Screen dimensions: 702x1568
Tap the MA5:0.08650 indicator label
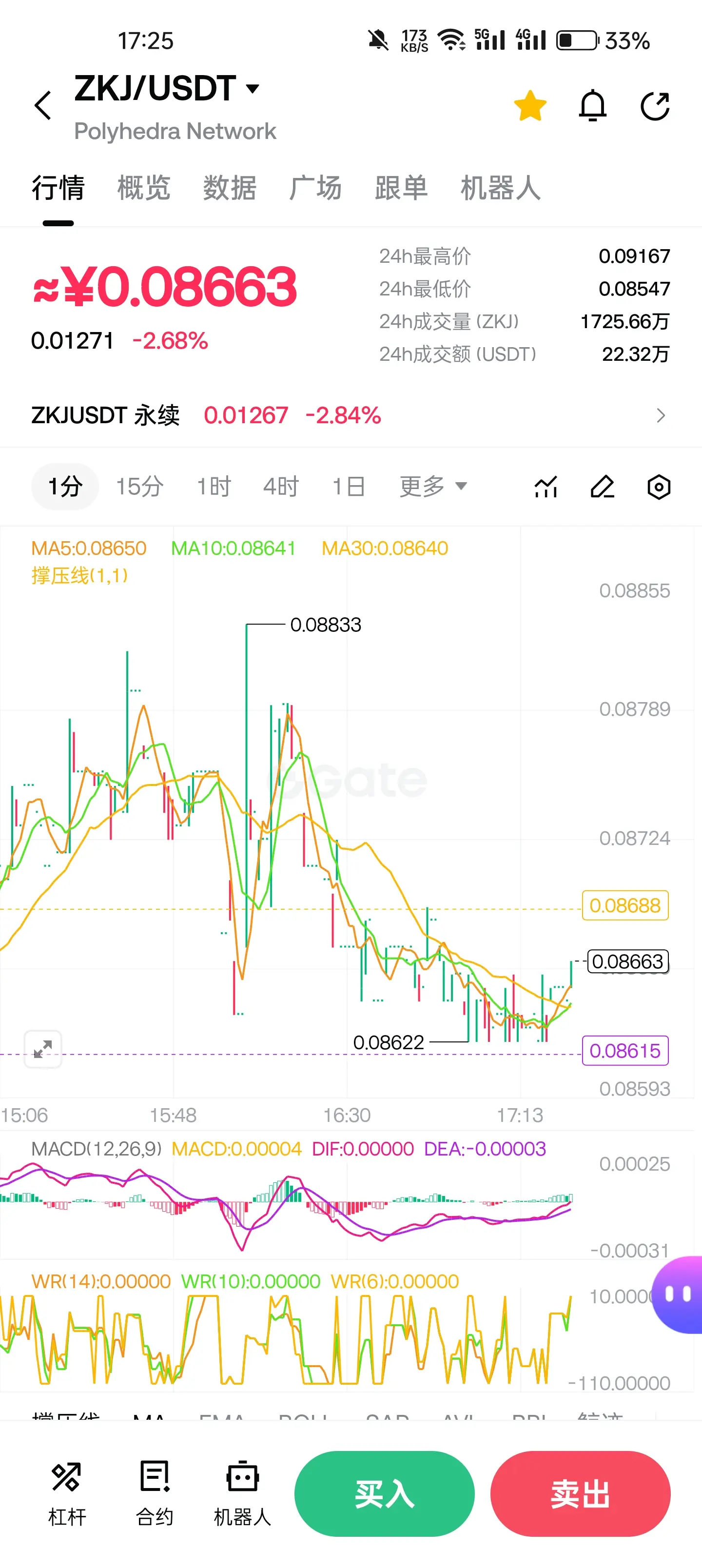point(89,548)
